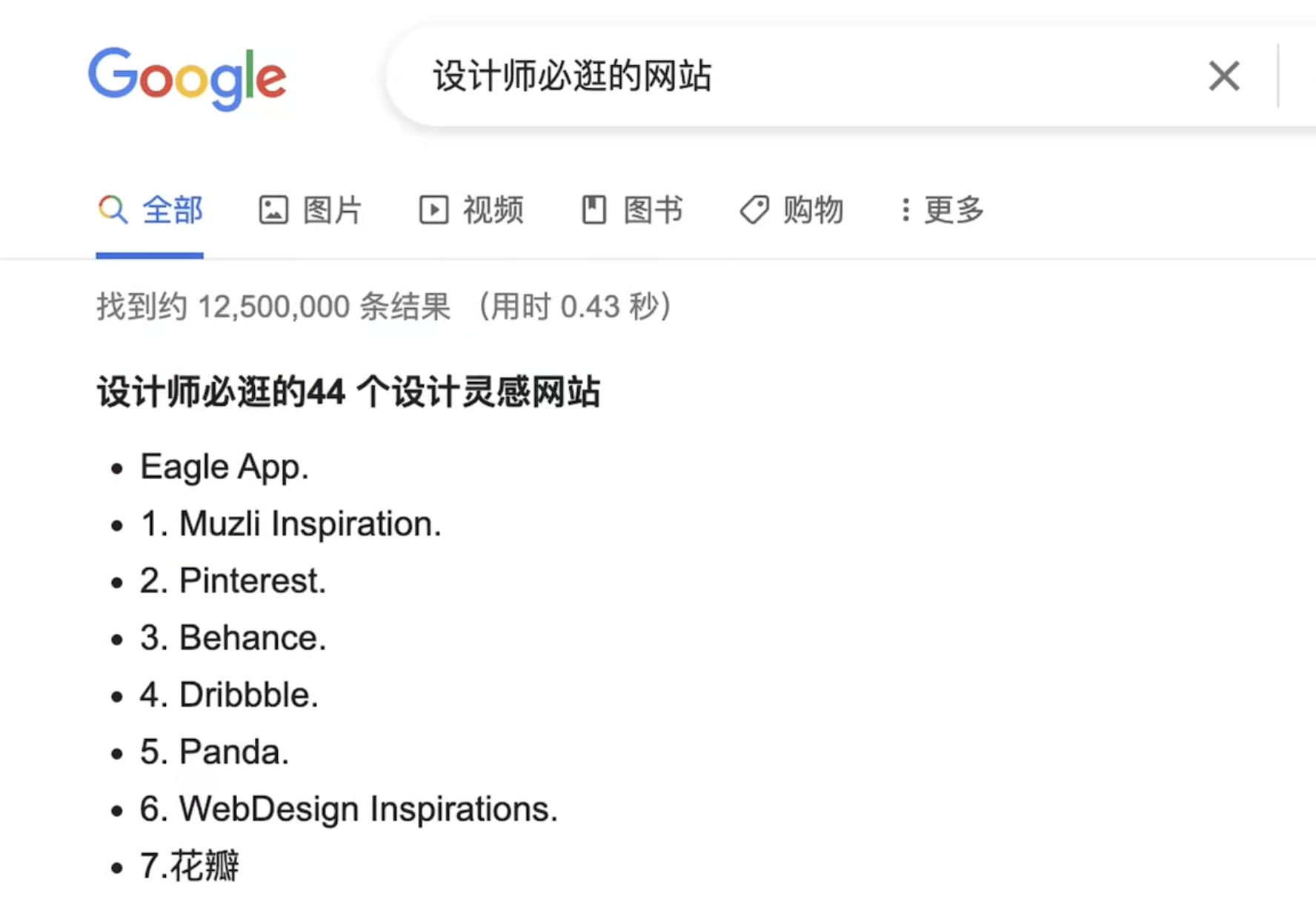This screenshot has height=908, width=1316.
Task: Click the 2. Pinterest. list item
Action: [x=233, y=581]
